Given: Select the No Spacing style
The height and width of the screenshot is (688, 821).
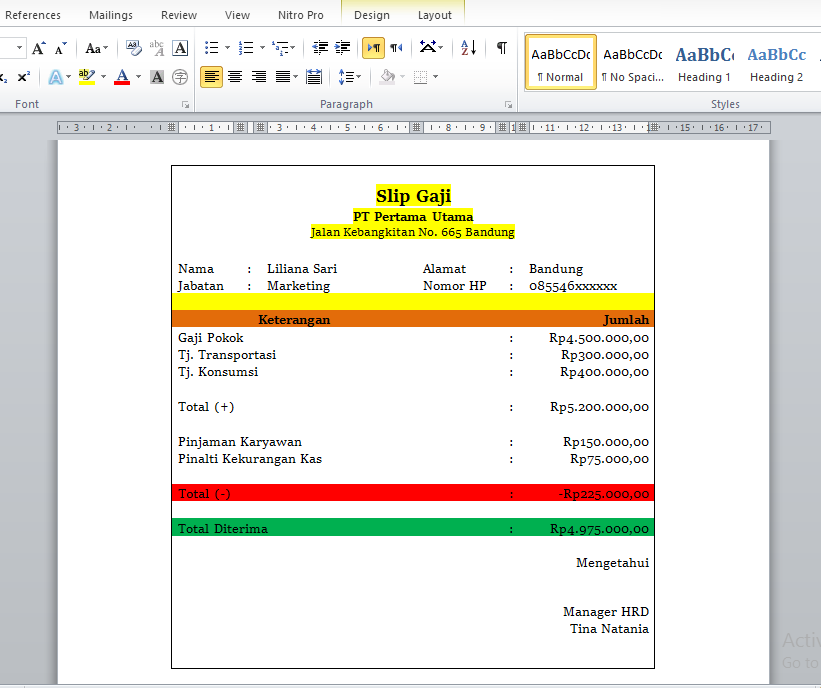Looking at the screenshot, I should pos(633,62).
